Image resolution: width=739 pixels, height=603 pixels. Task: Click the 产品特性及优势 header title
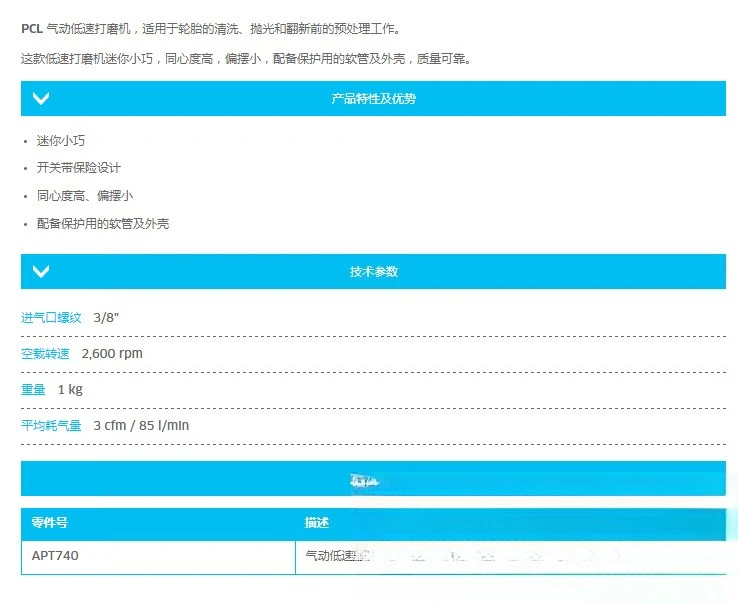point(373,99)
